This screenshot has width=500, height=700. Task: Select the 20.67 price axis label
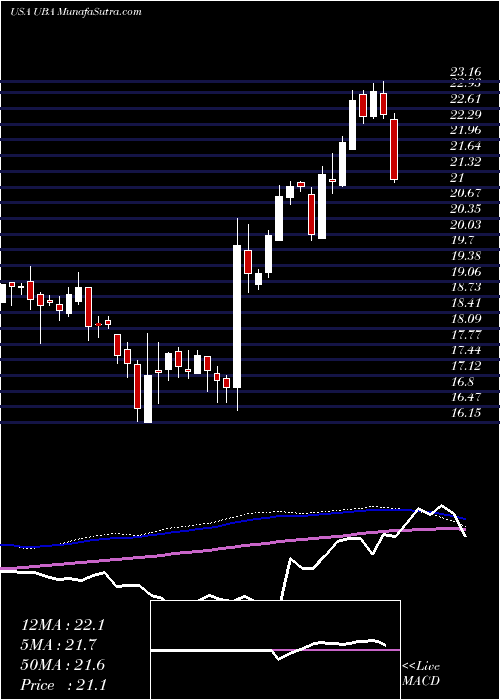point(465,193)
